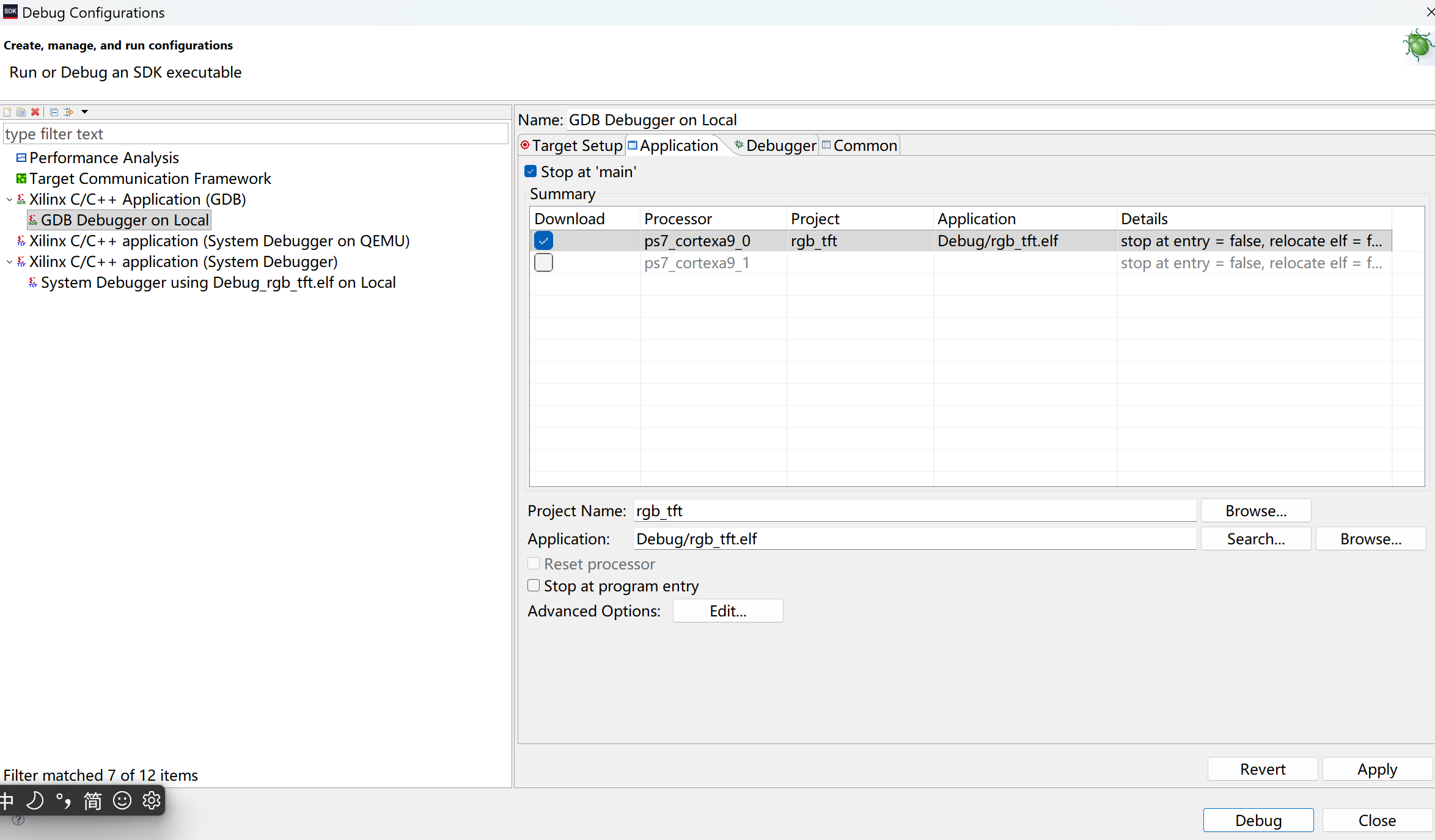The width and height of the screenshot is (1435, 840).
Task: Click the Download column header
Action: [x=585, y=219]
